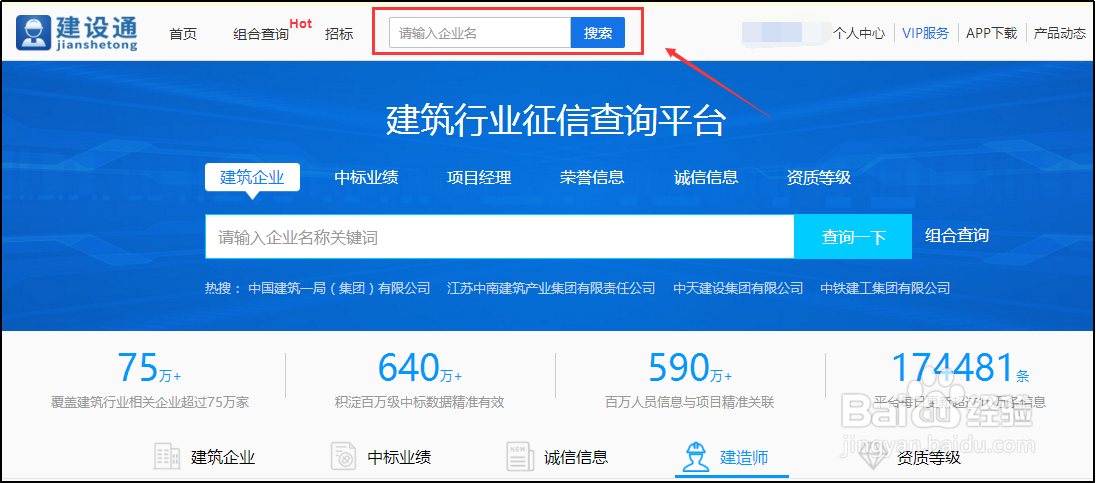Switch to the 中标业绩 search tab
Screen dimensions: 1096x483
pos(366,178)
